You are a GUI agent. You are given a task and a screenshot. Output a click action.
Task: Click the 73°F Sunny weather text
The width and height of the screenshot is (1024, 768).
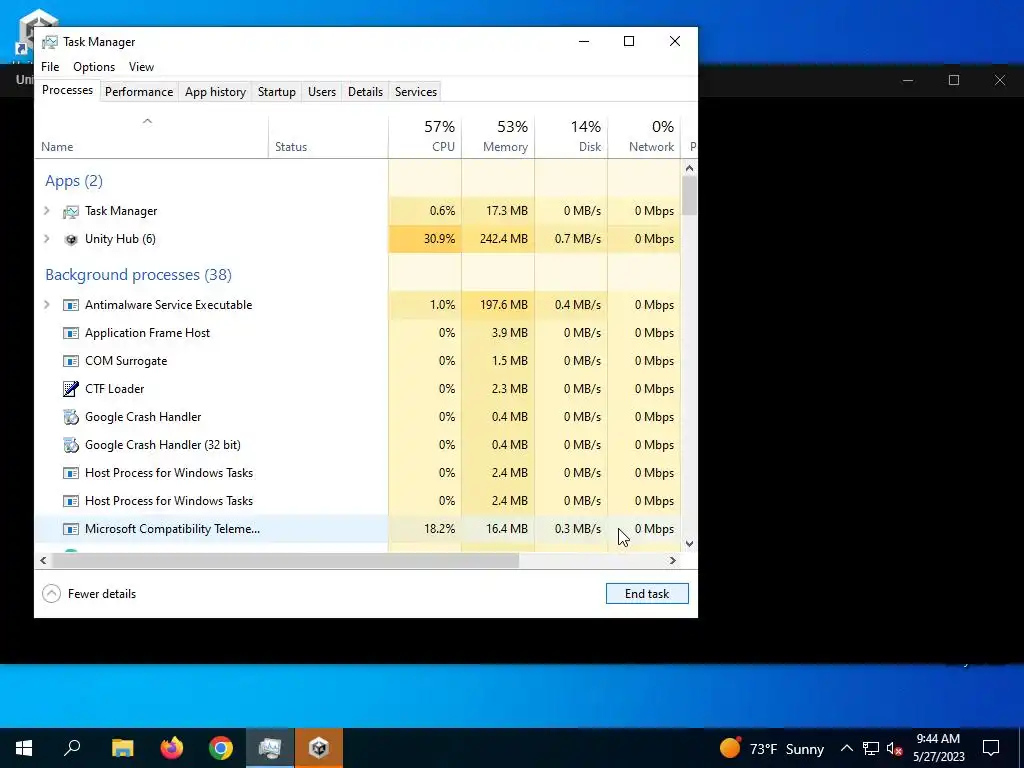787,749
